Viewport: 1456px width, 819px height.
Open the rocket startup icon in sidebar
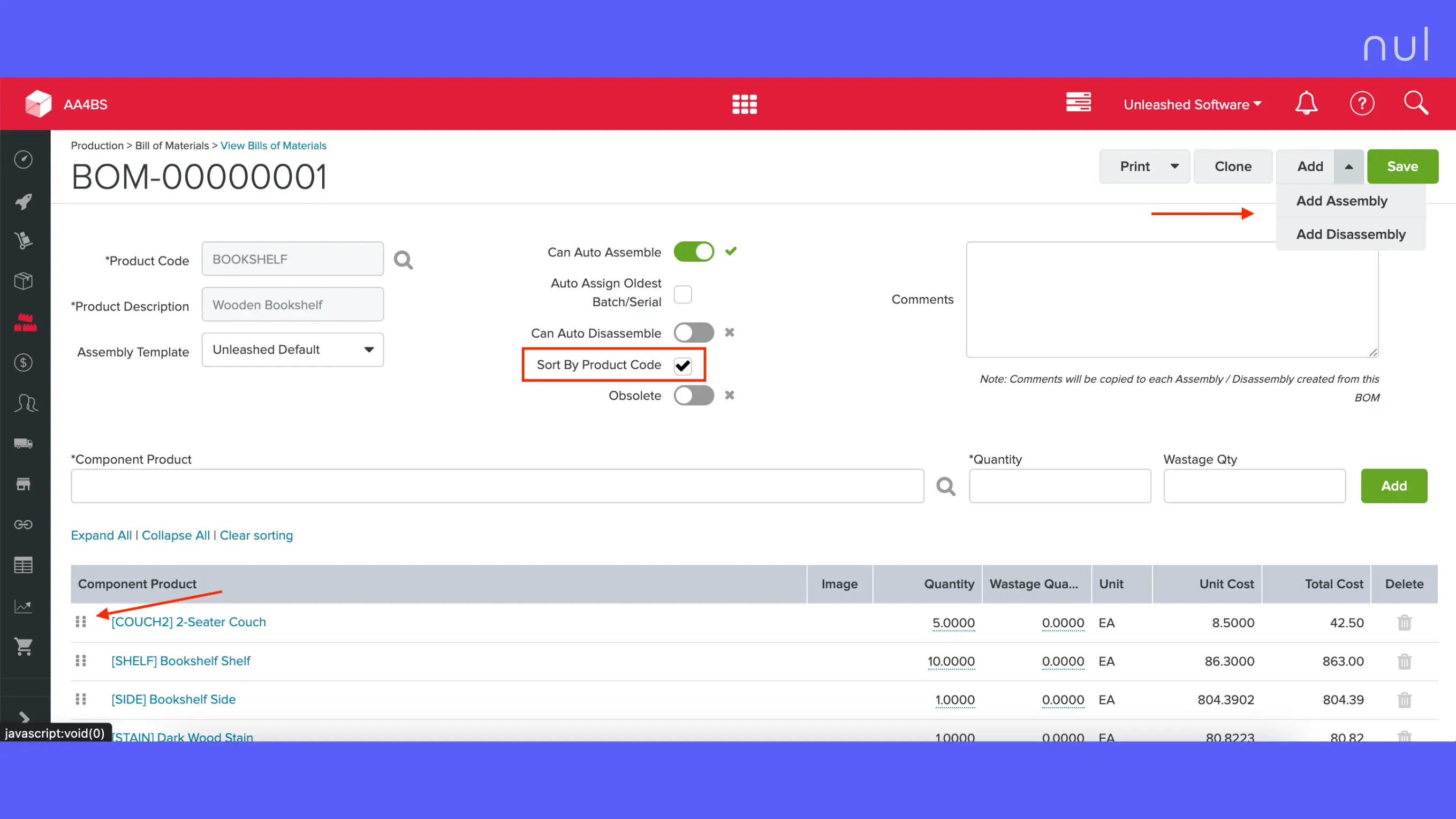[23, 201]
